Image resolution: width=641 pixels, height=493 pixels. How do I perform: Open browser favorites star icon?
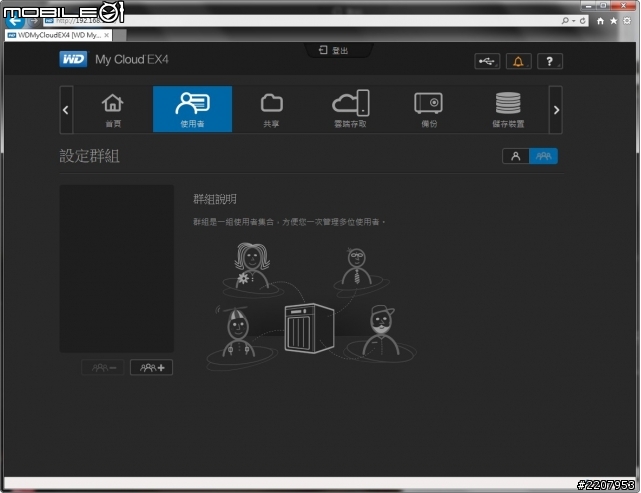(614, 21)
